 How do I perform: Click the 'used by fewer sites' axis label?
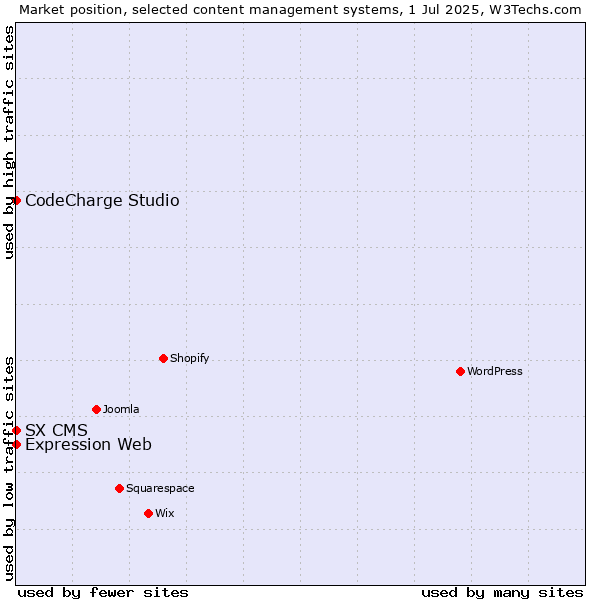tap(103, 593)
